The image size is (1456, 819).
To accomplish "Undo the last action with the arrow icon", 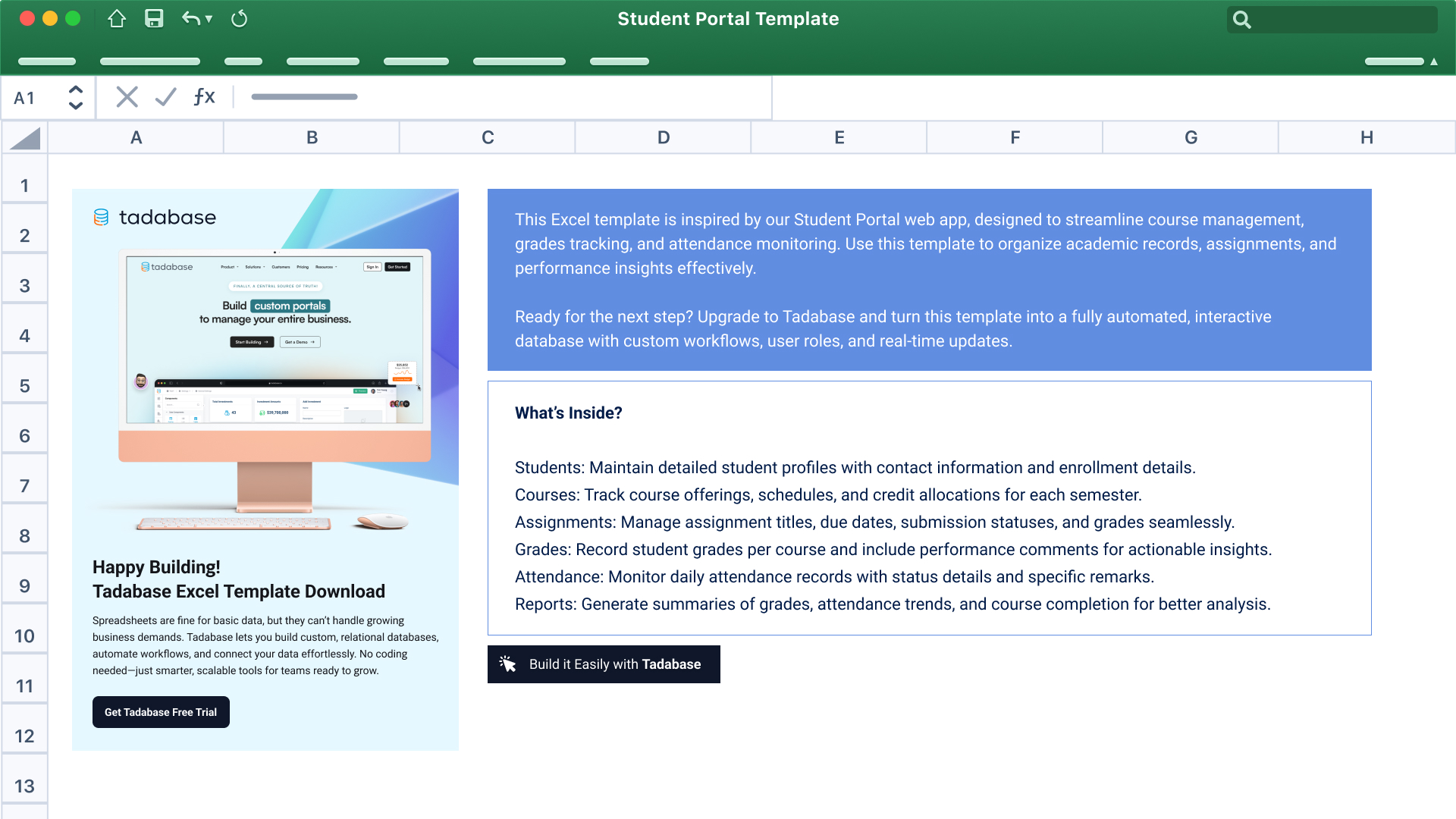I will click(190, 19).
